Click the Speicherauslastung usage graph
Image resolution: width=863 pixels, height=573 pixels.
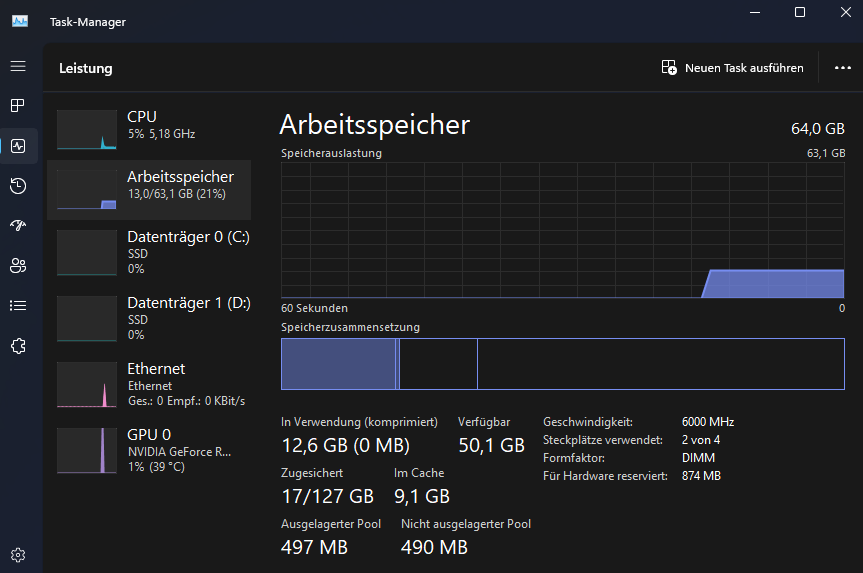tap(563, 230)
